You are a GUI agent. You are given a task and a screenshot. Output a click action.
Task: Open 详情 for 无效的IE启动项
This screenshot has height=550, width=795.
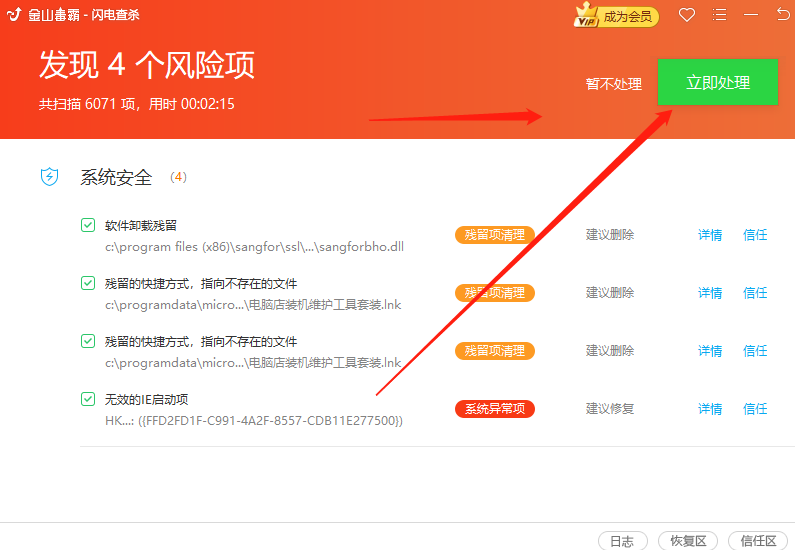click(x=710, y=409)
